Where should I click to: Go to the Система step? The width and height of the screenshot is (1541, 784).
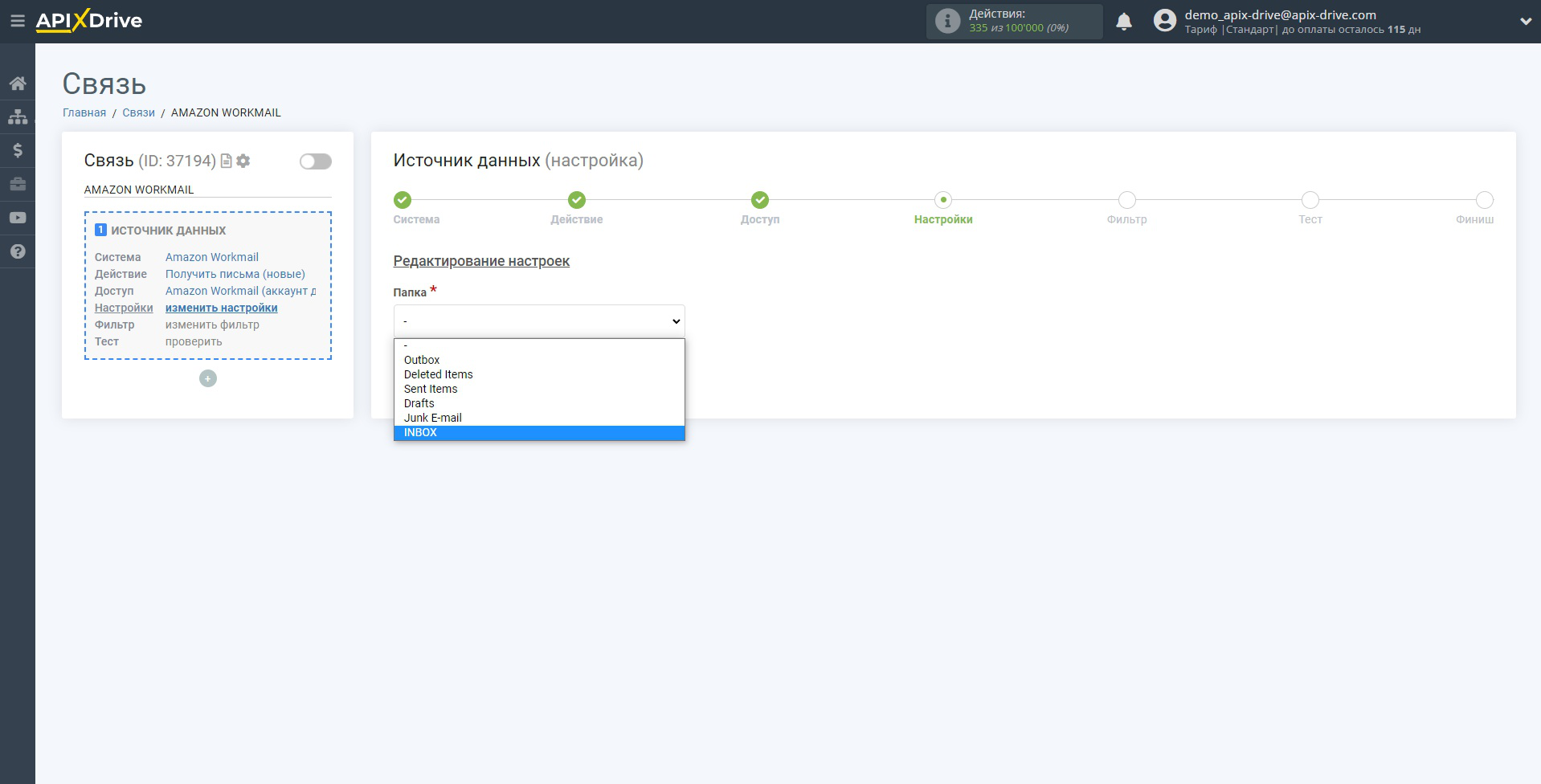(x=403, y=200)
